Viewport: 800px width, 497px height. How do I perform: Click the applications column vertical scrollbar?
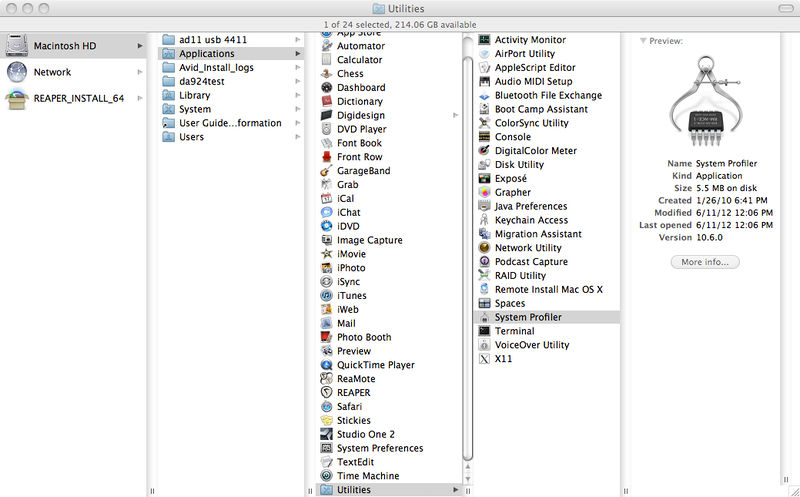tap(467, 258)
